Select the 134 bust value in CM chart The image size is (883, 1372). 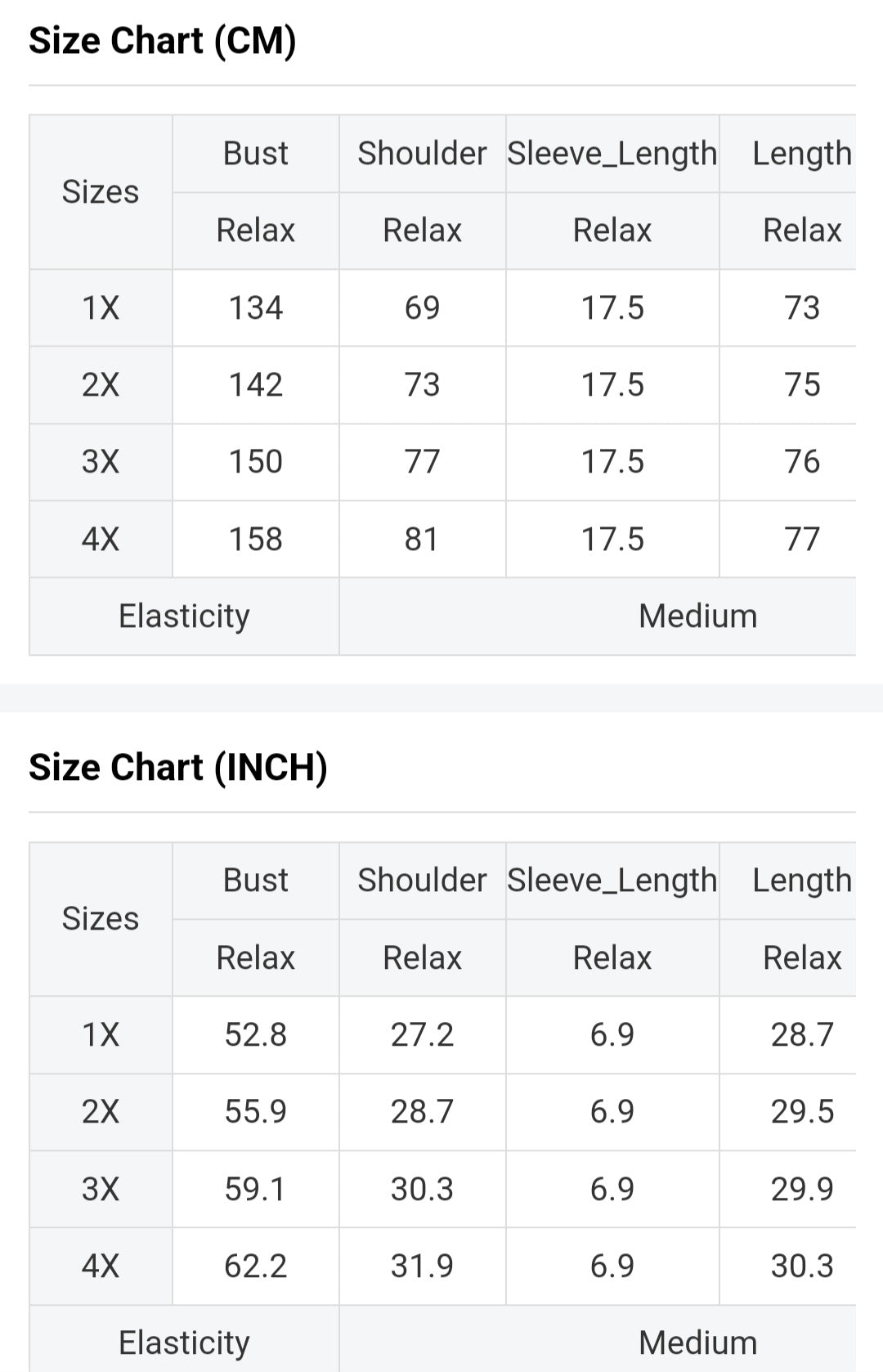coord(255,308)
